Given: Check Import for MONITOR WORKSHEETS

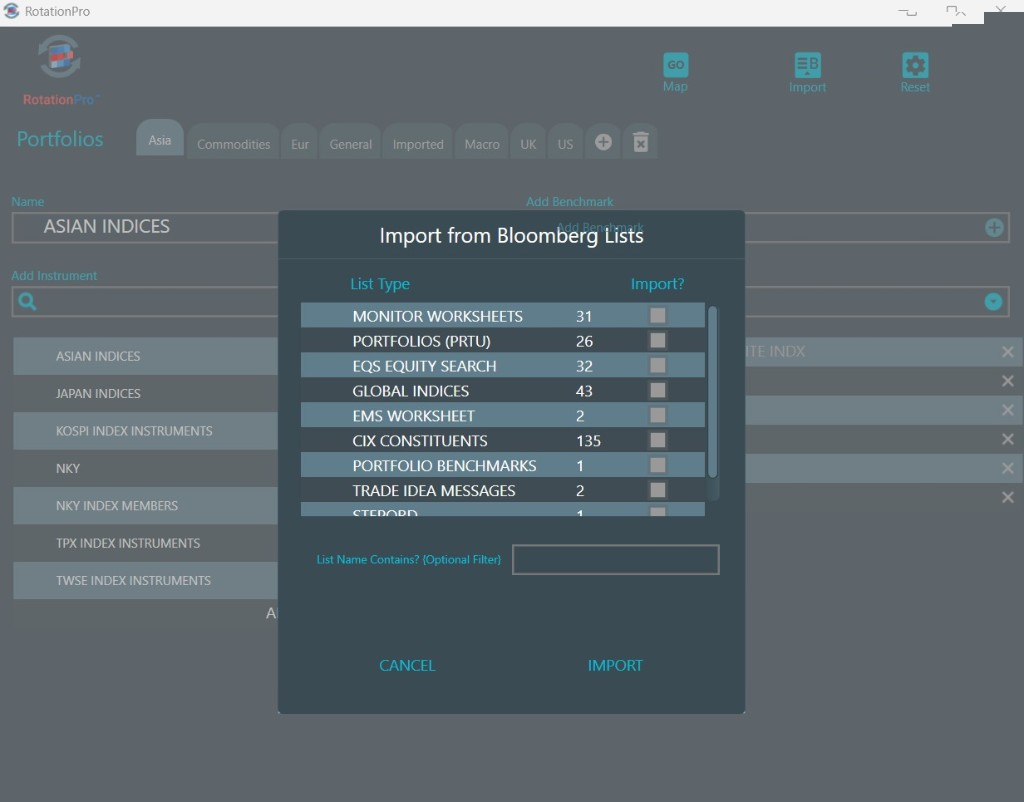Looking at the screenshot, I should 658,315.
